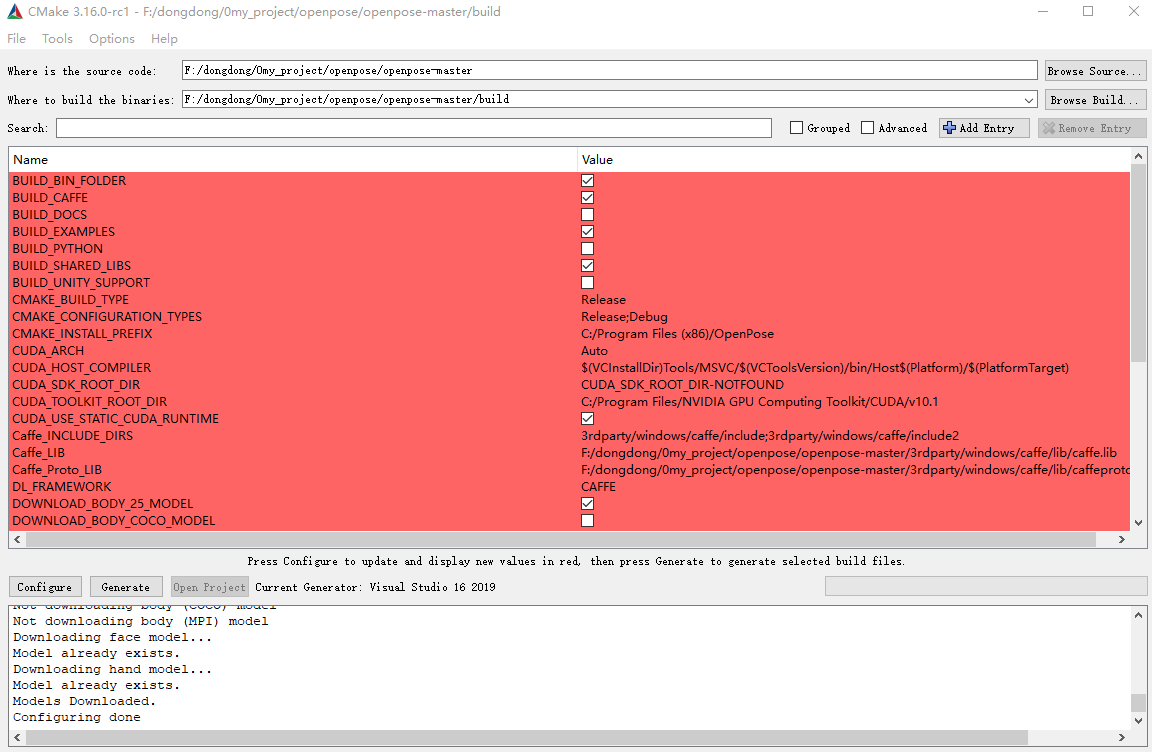Select the Caffe_Proto_LIB entry name
This screenshot has width=1152, height=752.
[x=57, y=469]
